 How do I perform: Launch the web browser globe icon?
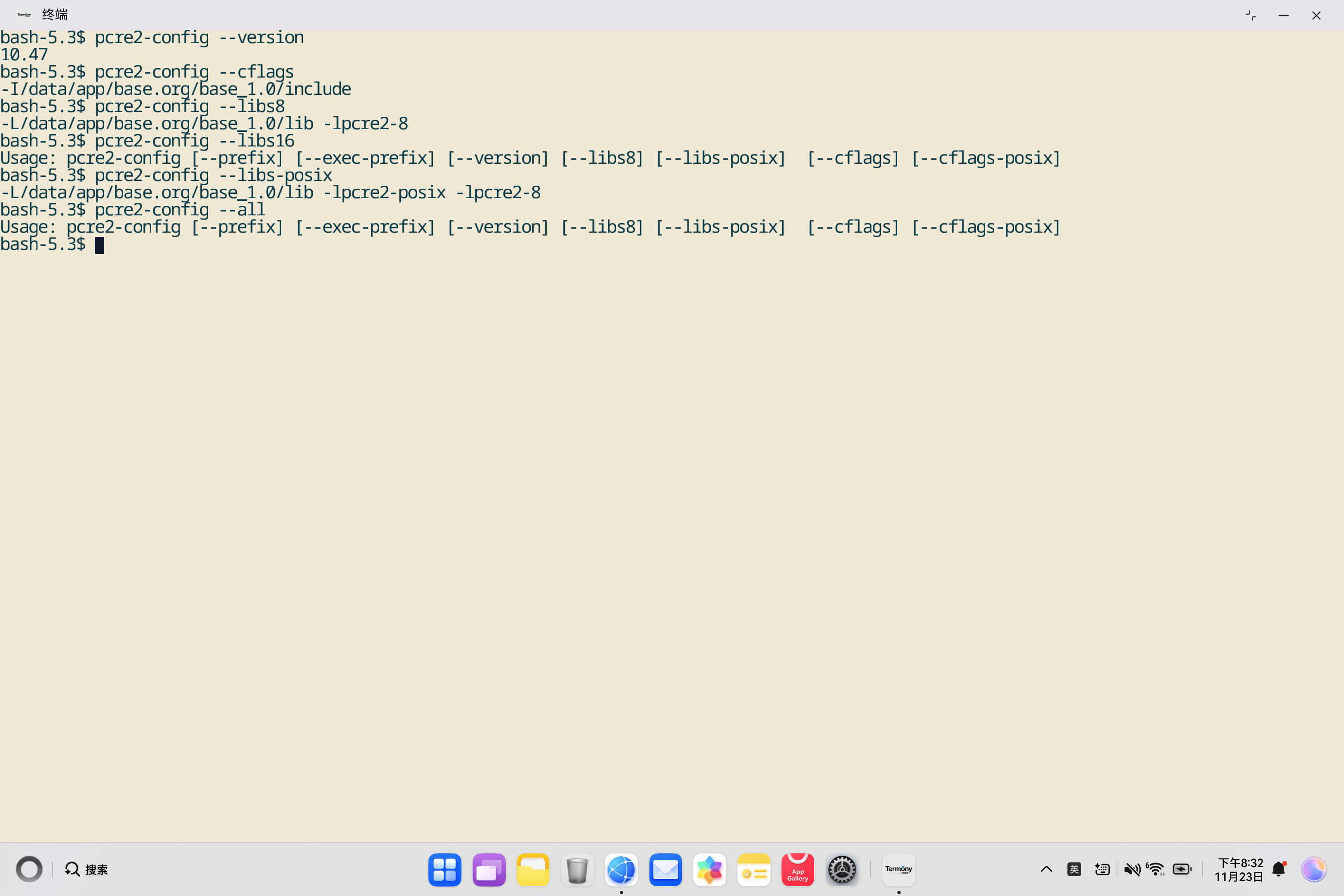621,869
